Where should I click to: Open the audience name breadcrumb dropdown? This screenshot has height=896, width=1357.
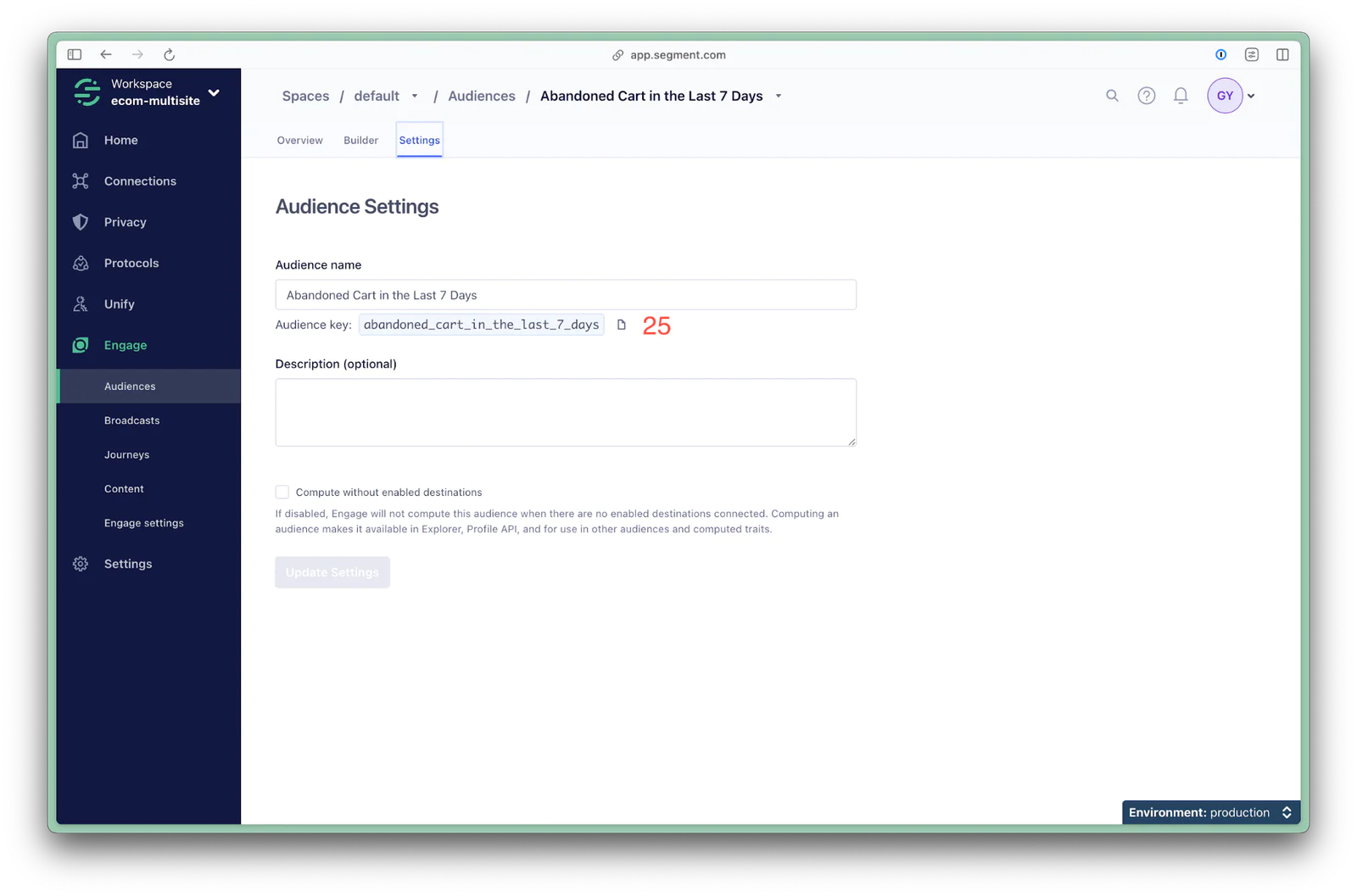(779, 97)
